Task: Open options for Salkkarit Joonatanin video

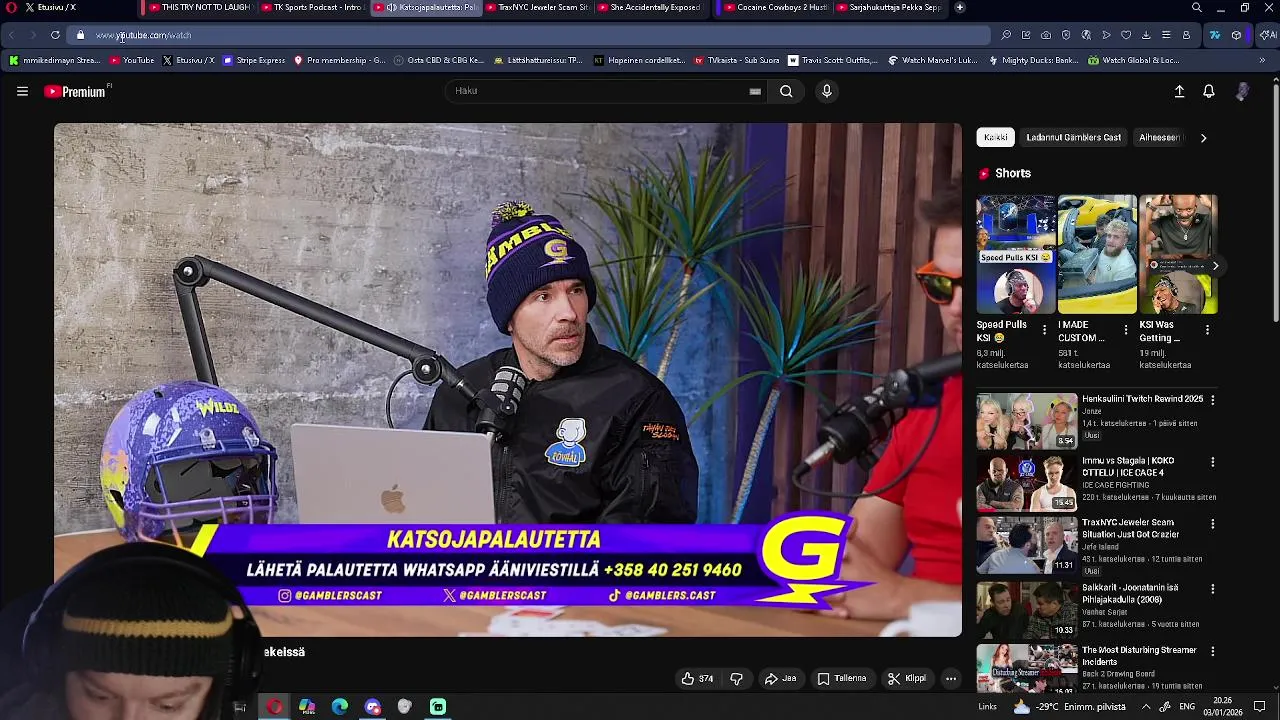Action: click(1212, 589)
